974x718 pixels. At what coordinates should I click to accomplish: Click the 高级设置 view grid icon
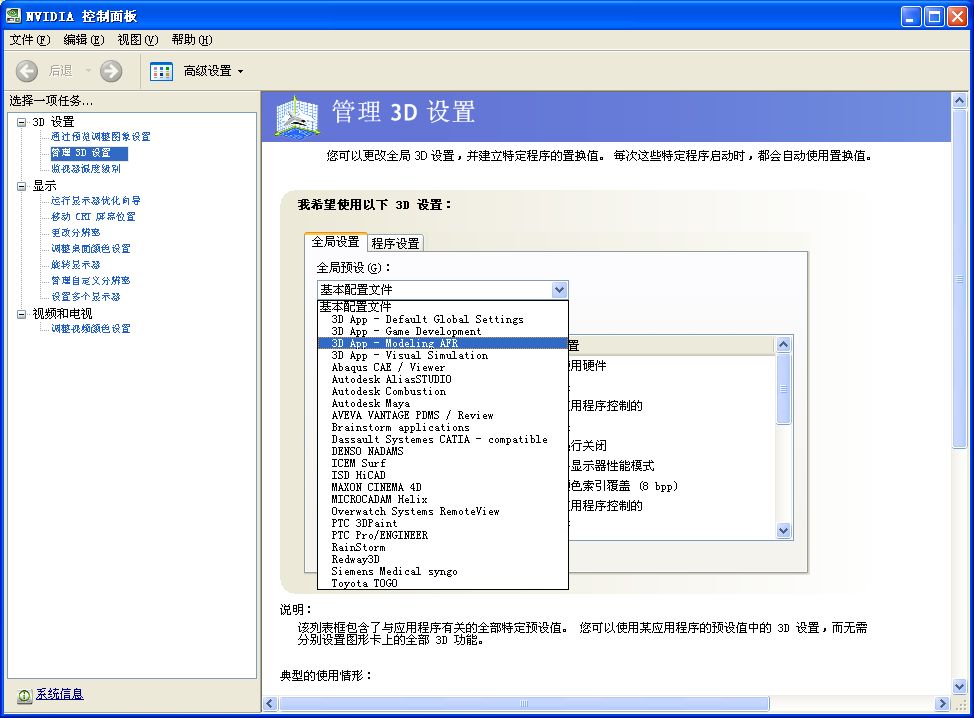point(162,71)
